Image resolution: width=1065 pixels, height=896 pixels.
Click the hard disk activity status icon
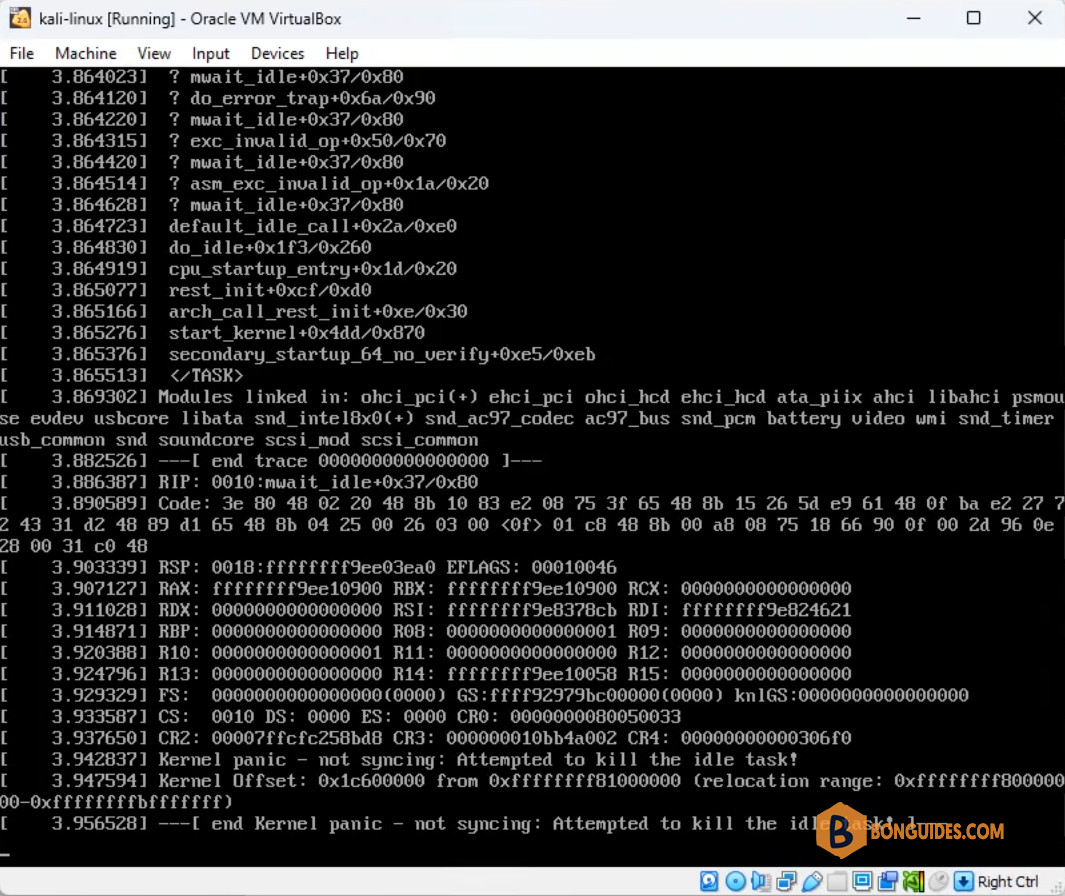pos(709,882)
